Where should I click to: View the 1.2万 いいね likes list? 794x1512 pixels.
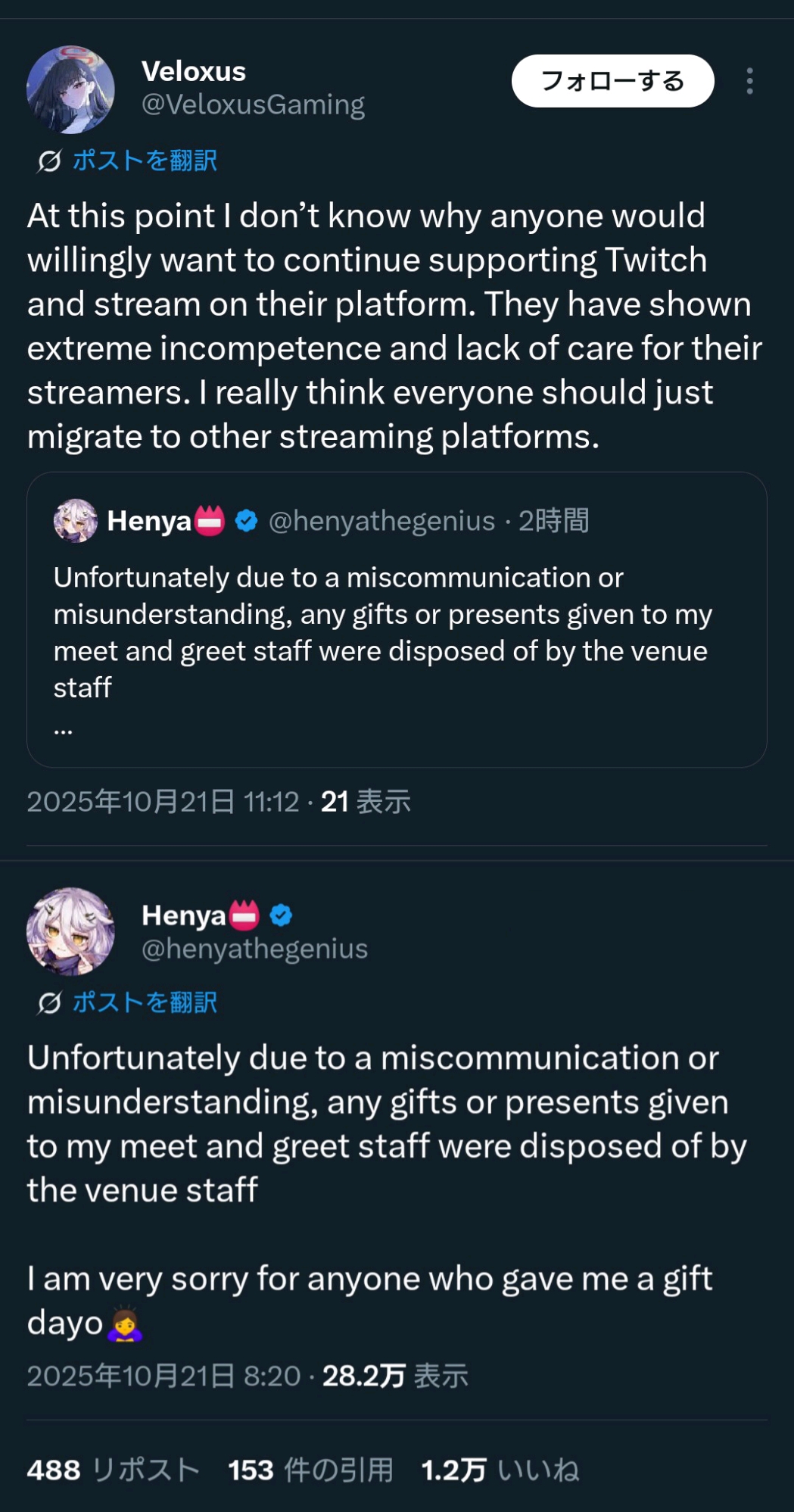tap(500, 1470)
